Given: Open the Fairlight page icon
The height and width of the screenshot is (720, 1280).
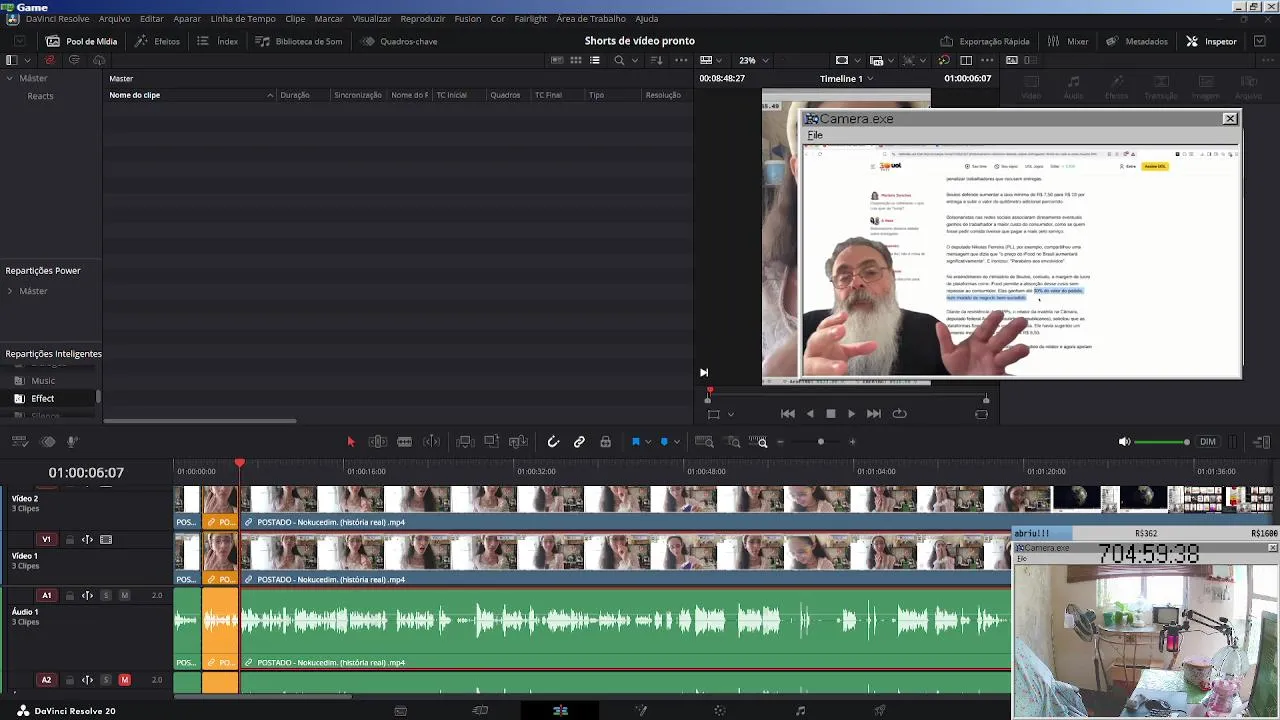Looking at the screenshot, I should 800,711.
